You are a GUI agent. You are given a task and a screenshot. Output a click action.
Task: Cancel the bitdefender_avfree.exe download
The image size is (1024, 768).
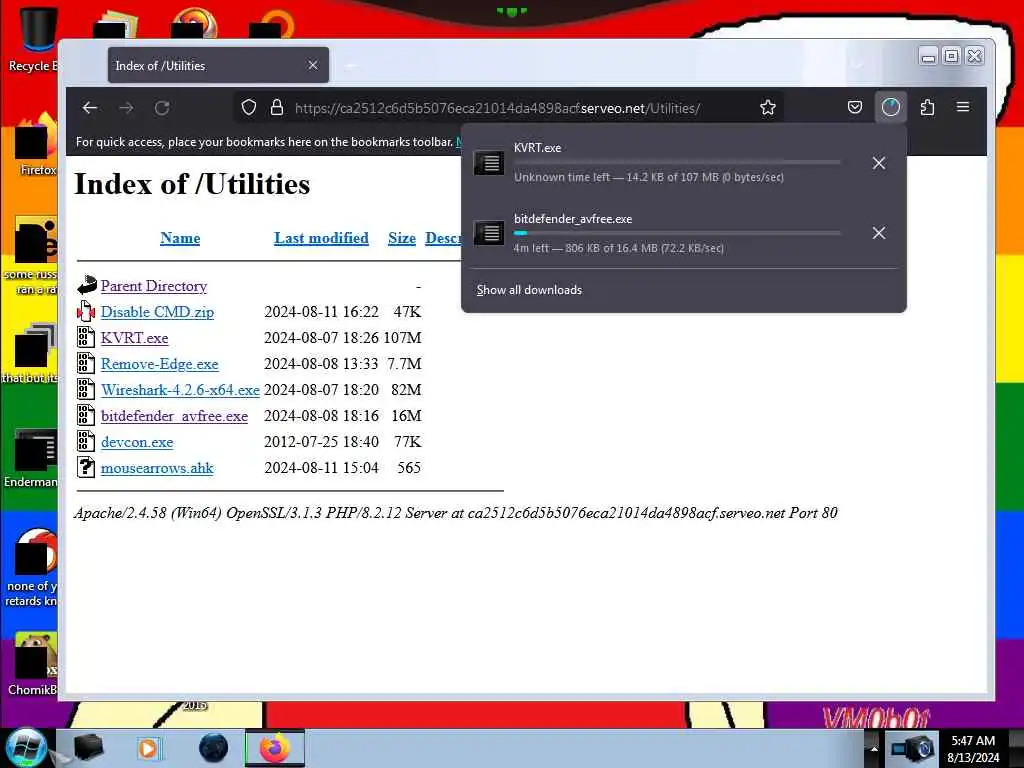tap(879, 233)
